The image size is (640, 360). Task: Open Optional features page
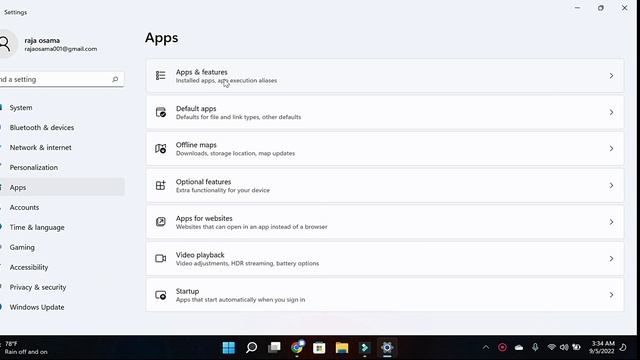pyautogui.click(x=385, y=185)
